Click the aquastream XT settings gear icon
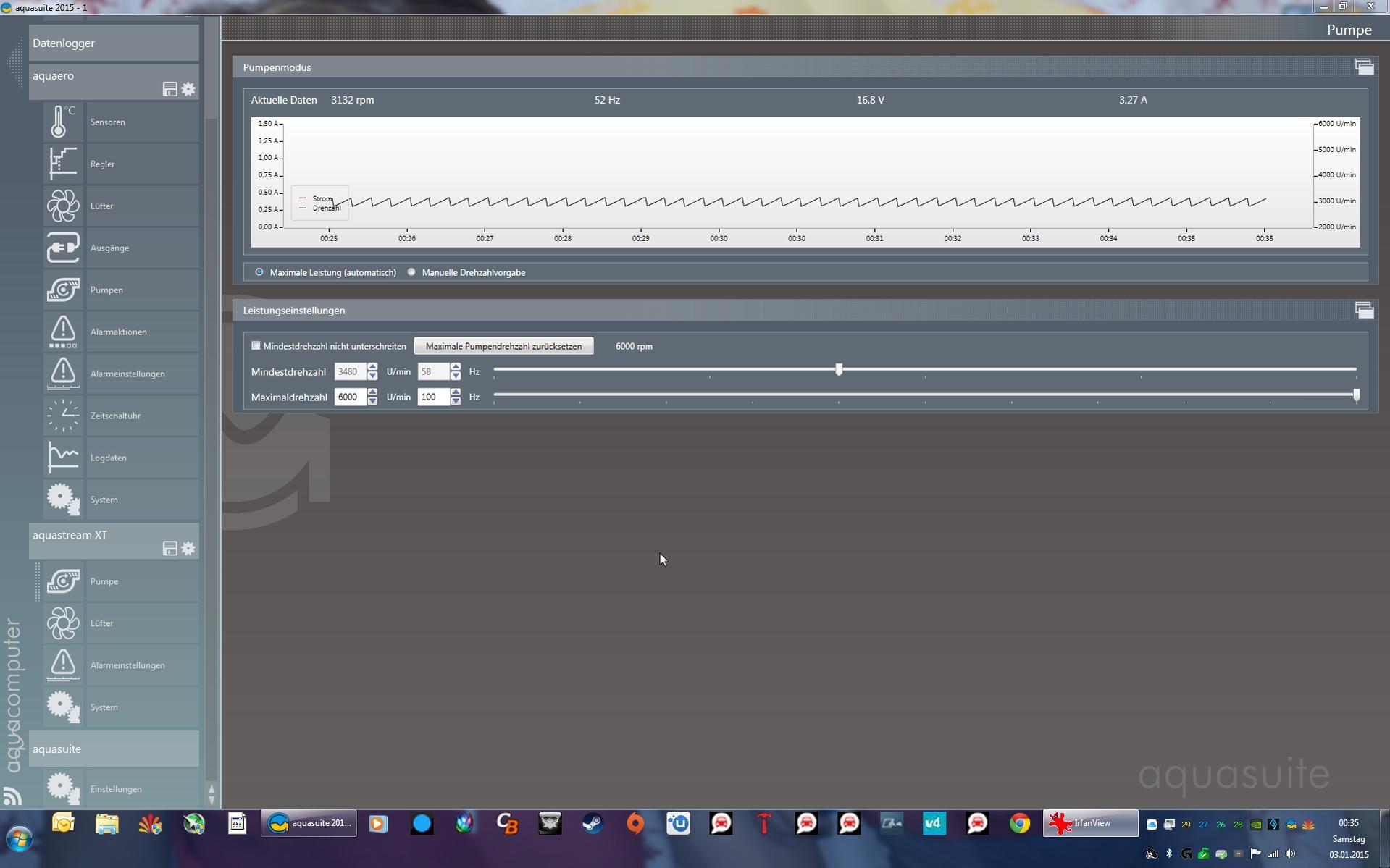 point(188,549)
